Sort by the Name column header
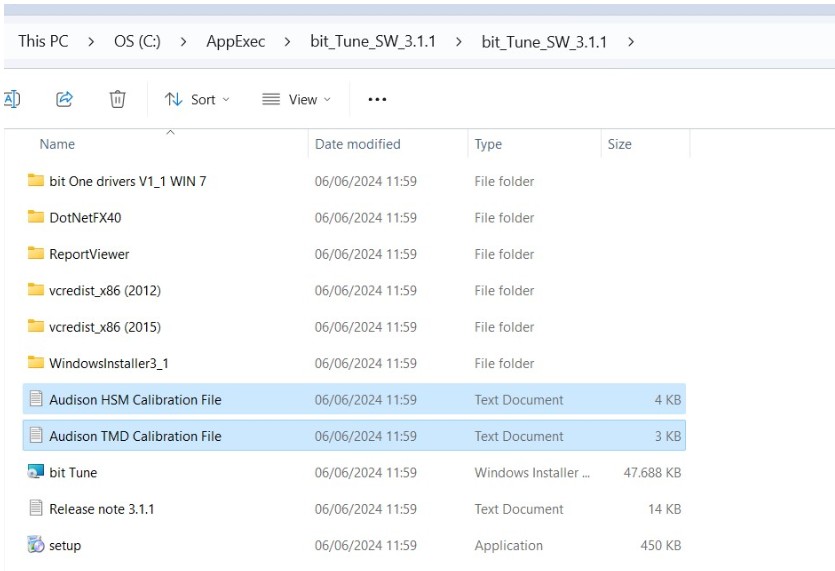 (57, 144)
